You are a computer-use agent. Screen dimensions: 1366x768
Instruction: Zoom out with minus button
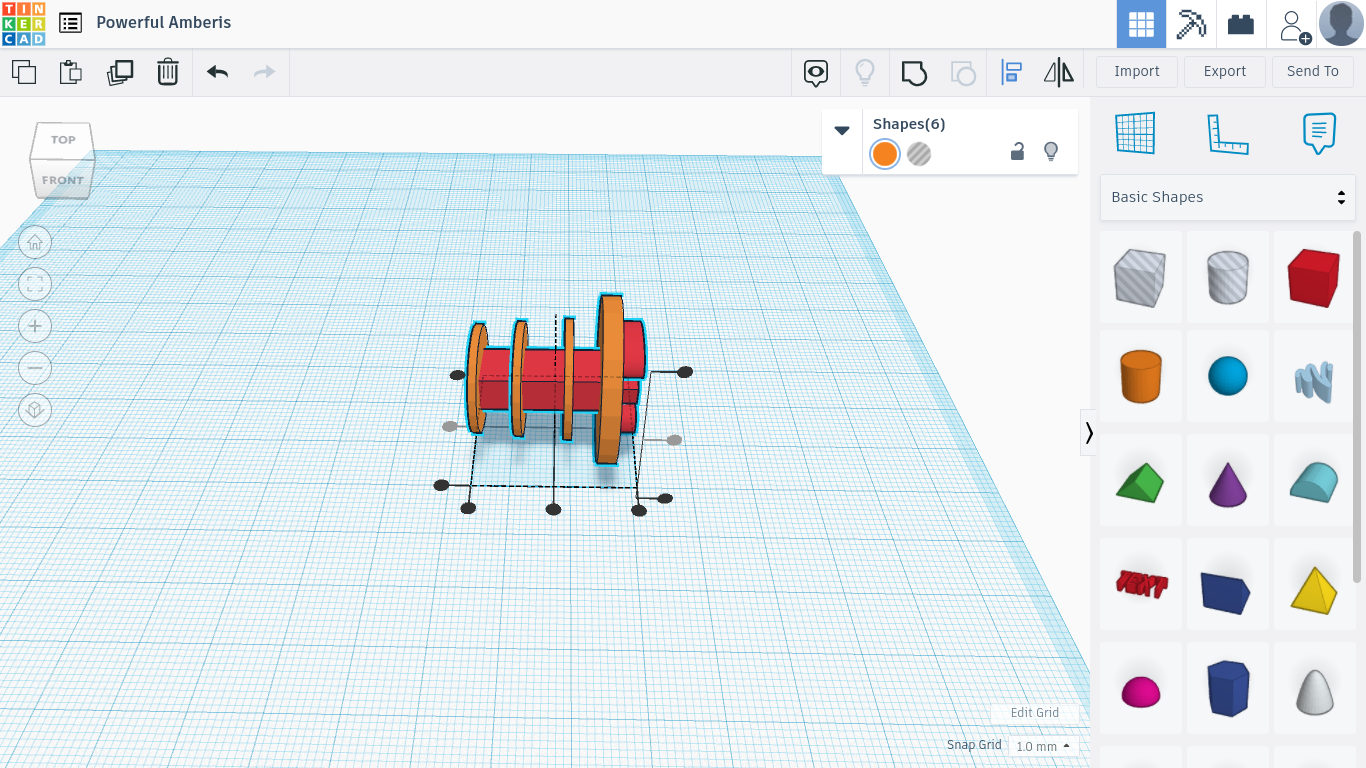pyautogui.click(x=35, y=368)
